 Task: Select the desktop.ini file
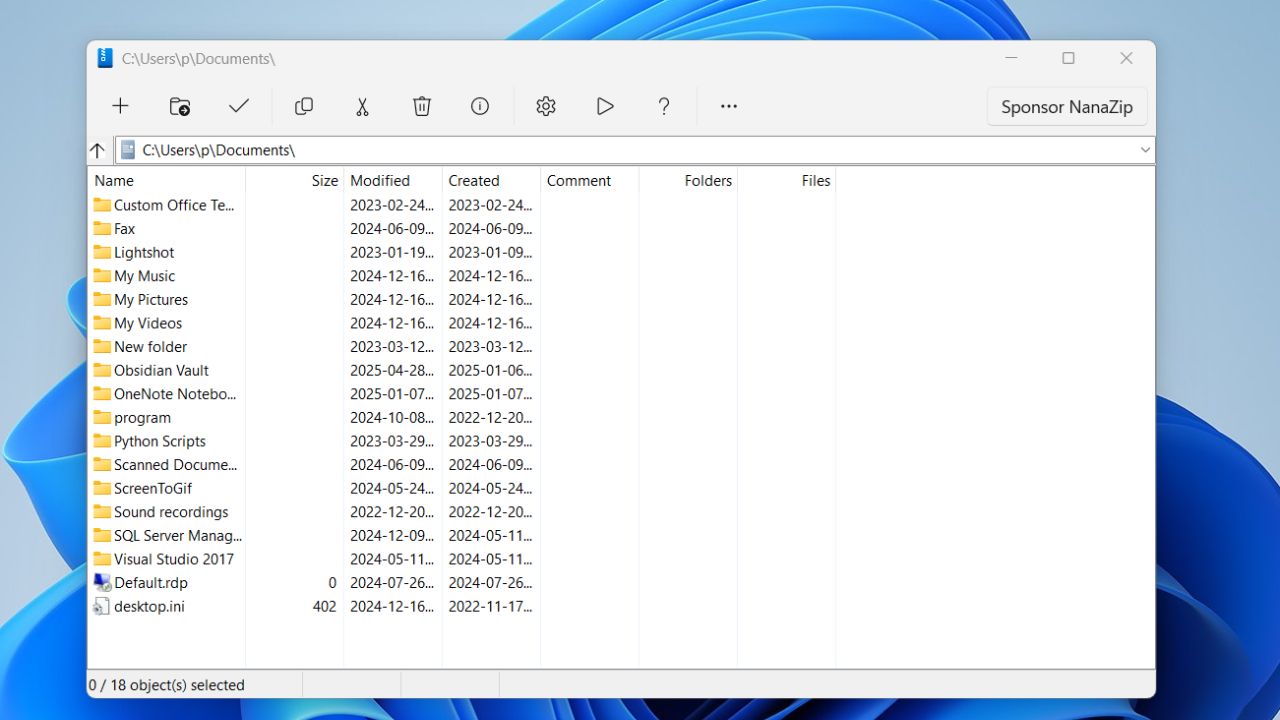tap(148, 606)
